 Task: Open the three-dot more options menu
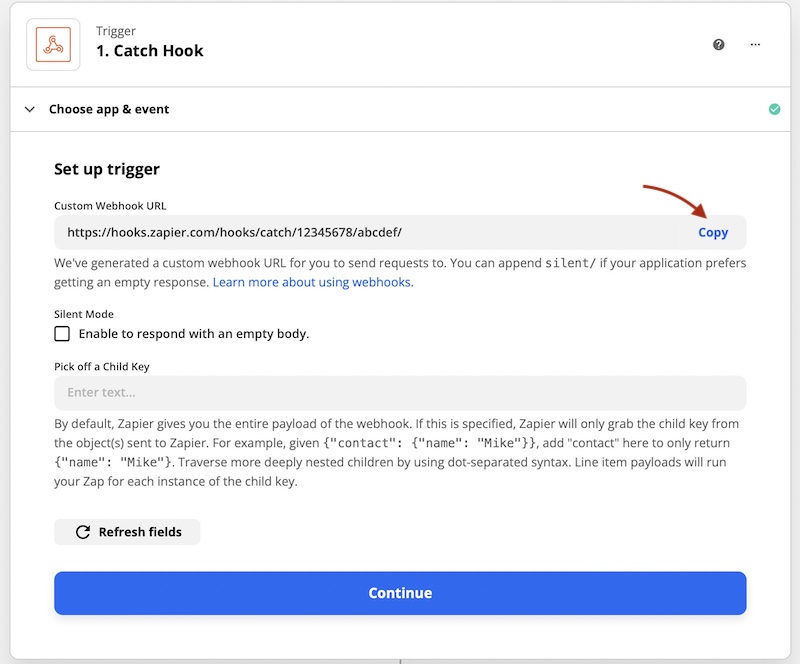(x=755, y=45)
